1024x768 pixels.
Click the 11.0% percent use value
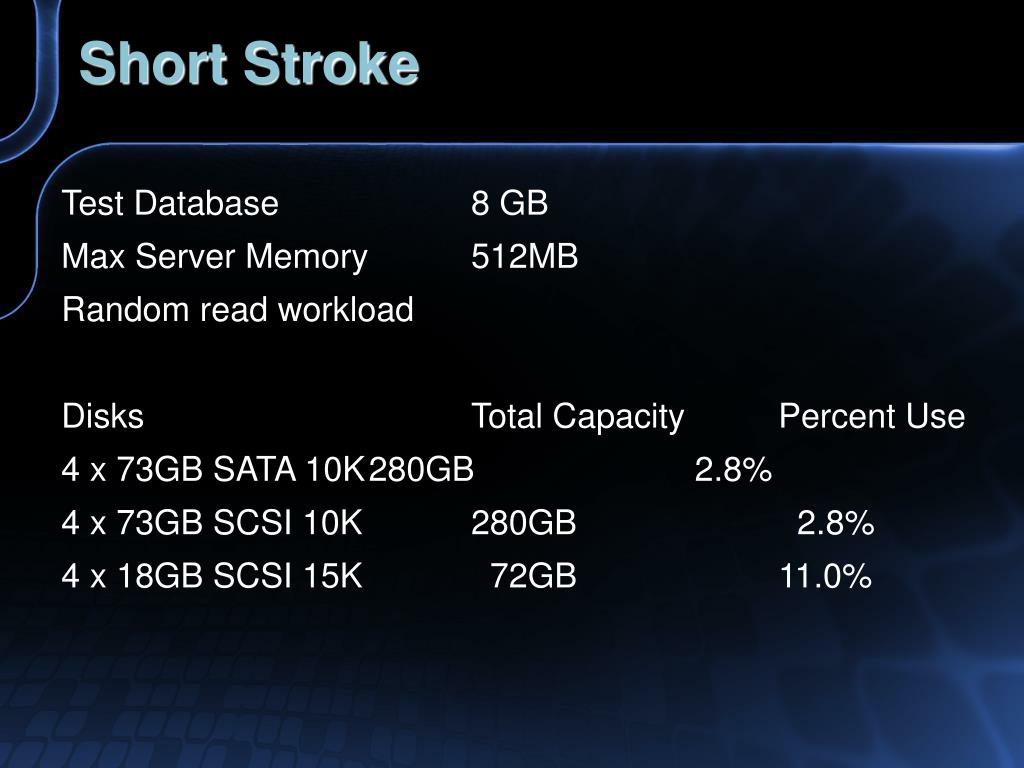click(825, 577)
